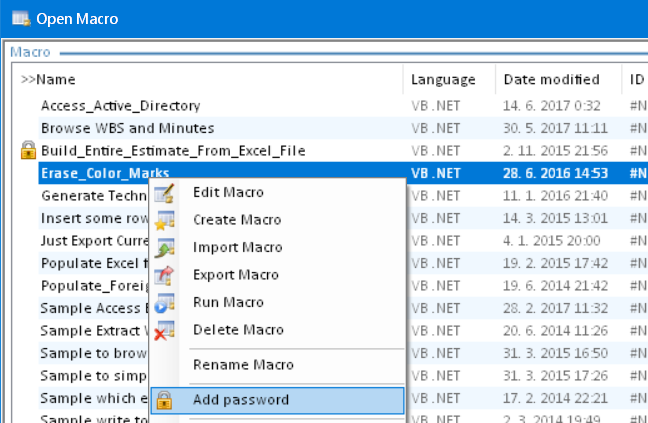Select the Access_Active_Directory macro row
Viewport: 648px width, 423px height.
120,105
